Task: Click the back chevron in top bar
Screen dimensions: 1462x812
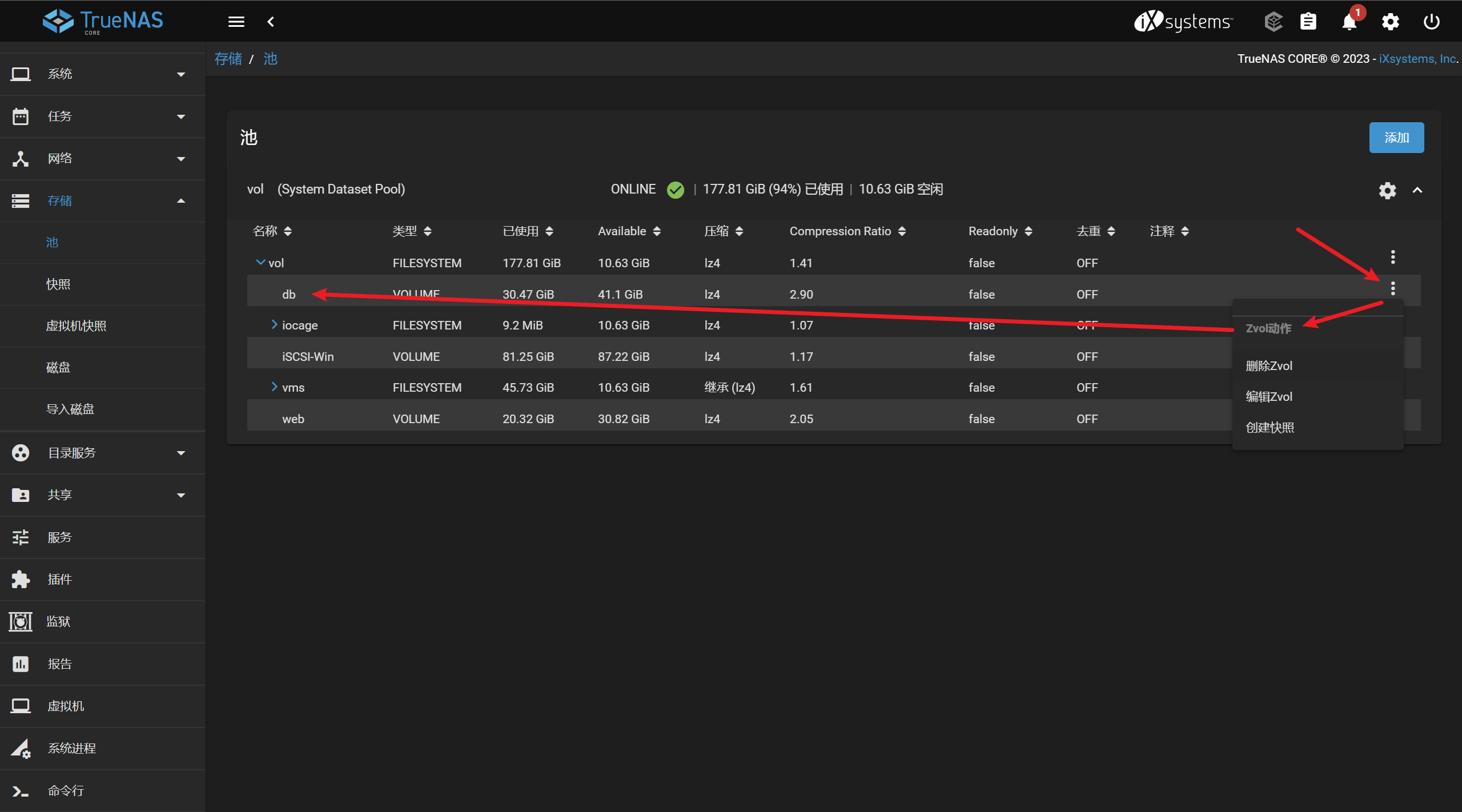Action: [271, 22]
